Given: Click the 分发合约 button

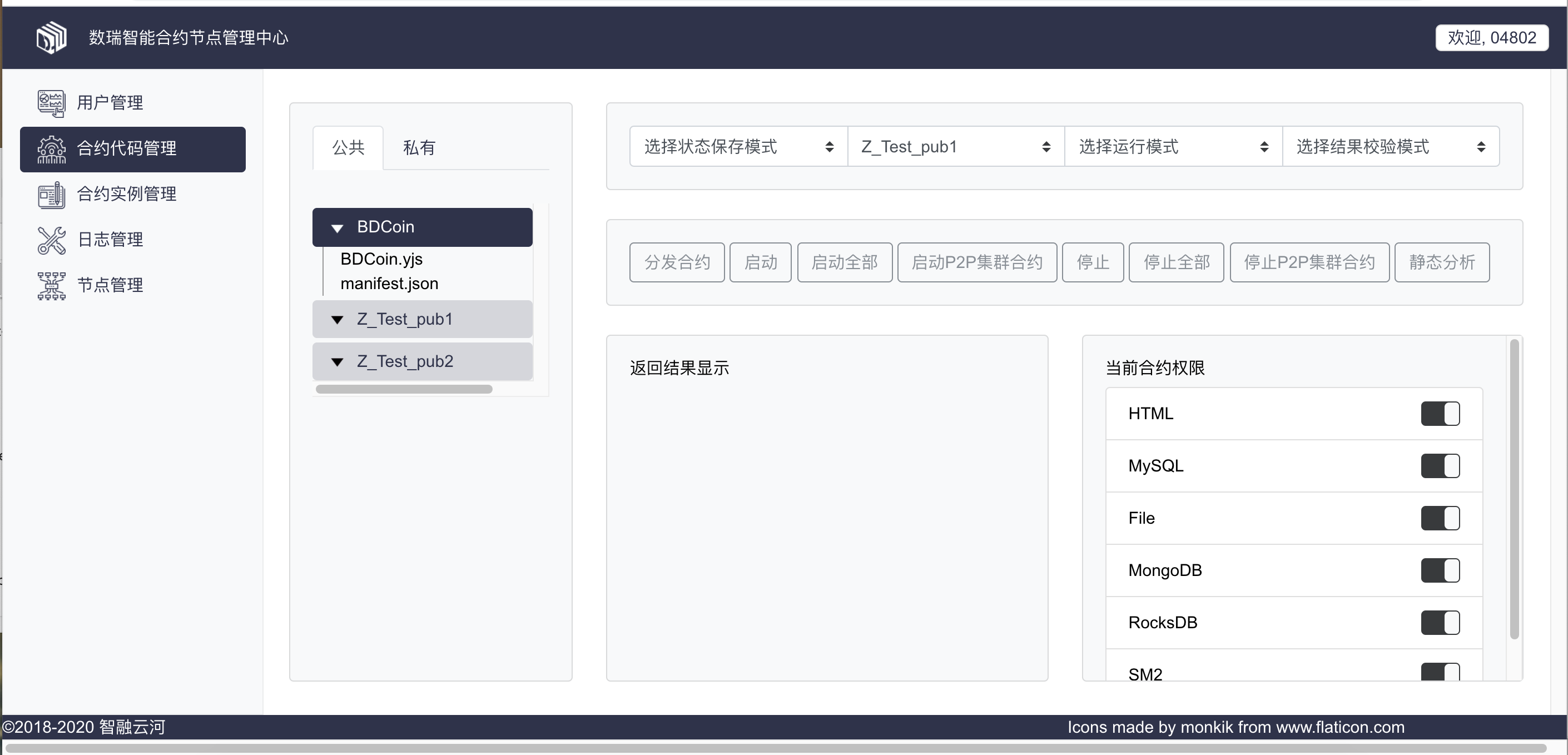Looking at the screenshot, I should (x=677, y=262).
